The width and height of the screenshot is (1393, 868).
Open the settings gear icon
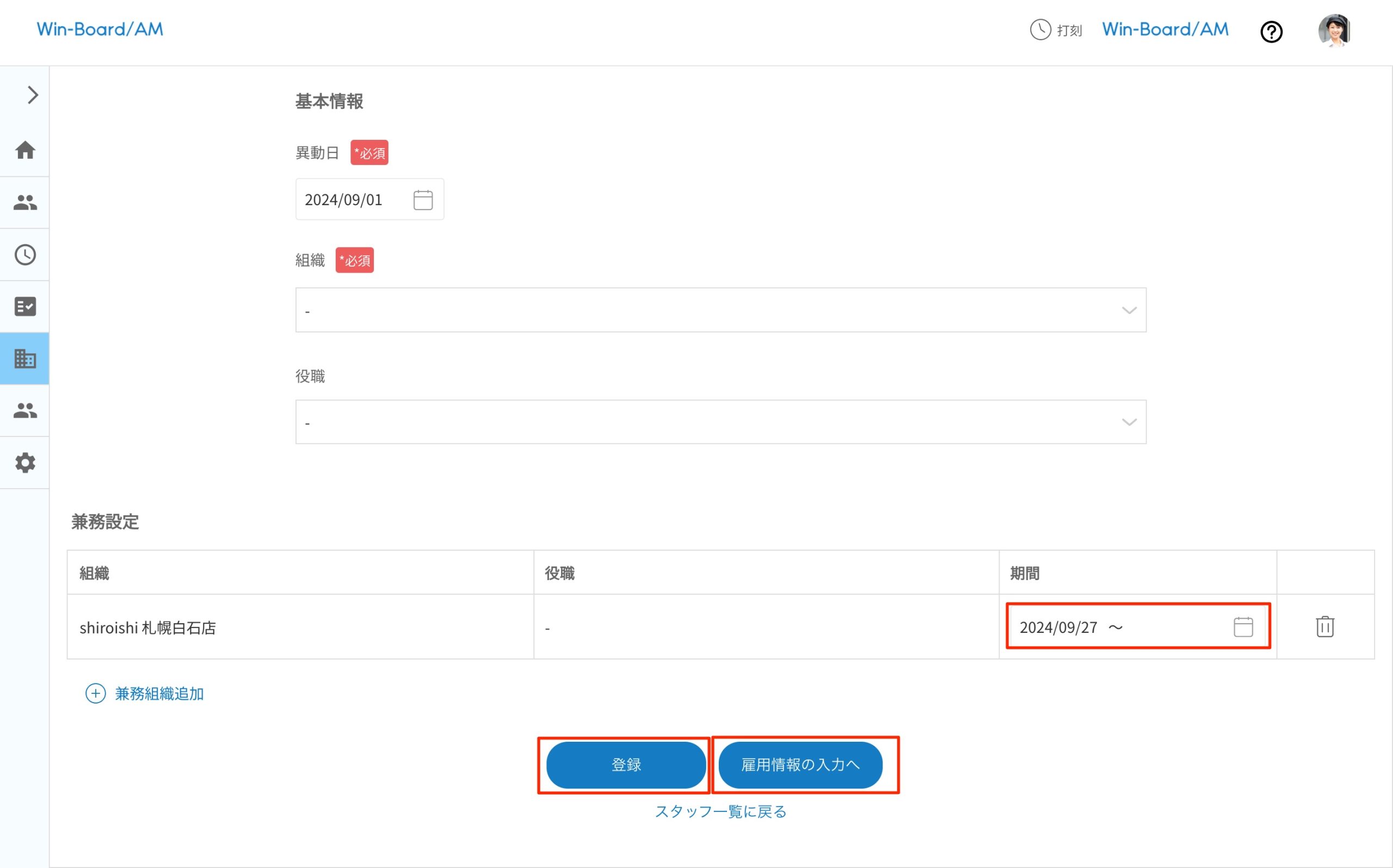(x=24, y=463)
